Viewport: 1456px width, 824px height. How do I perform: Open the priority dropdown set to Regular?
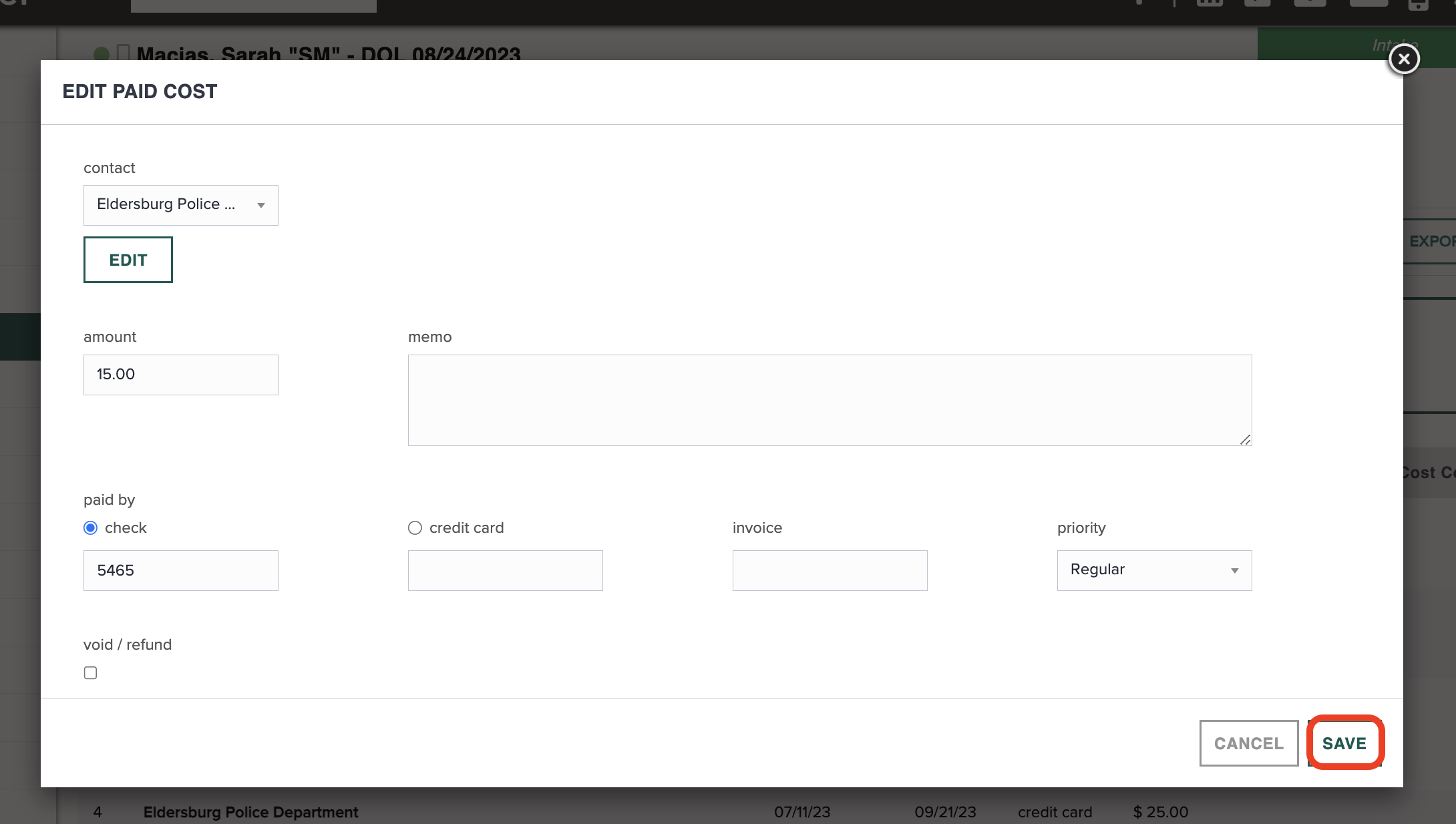click(x=1154, y=570)
